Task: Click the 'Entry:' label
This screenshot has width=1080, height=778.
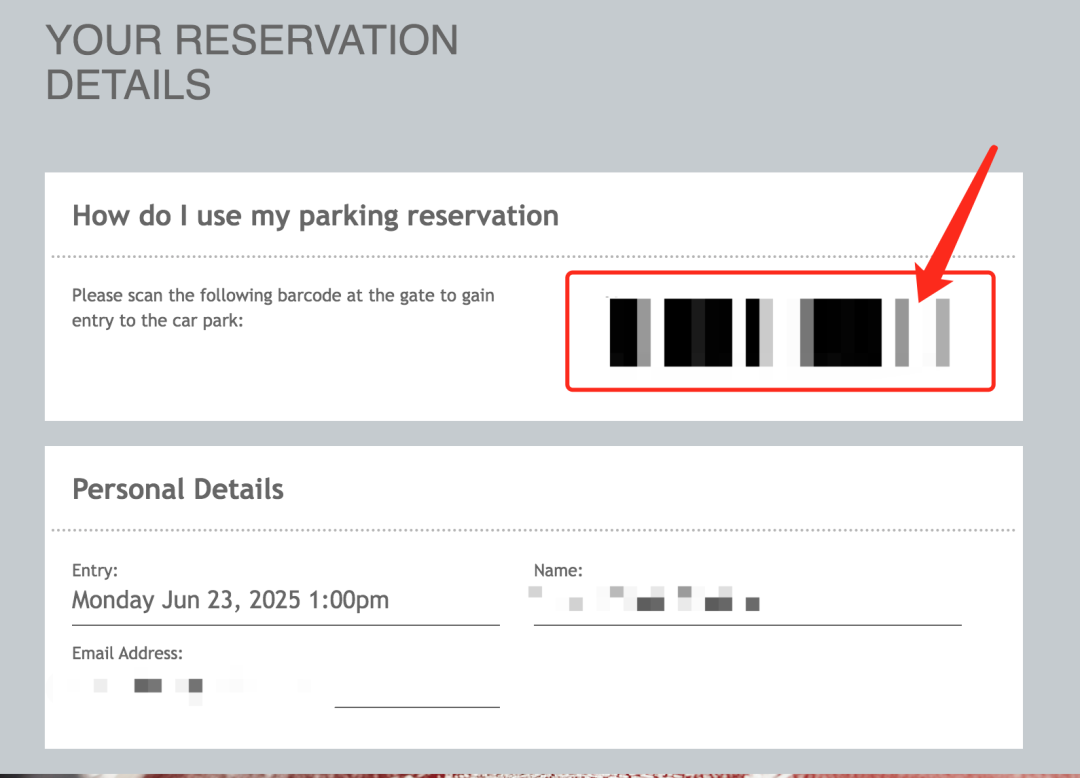Action: 95,570
